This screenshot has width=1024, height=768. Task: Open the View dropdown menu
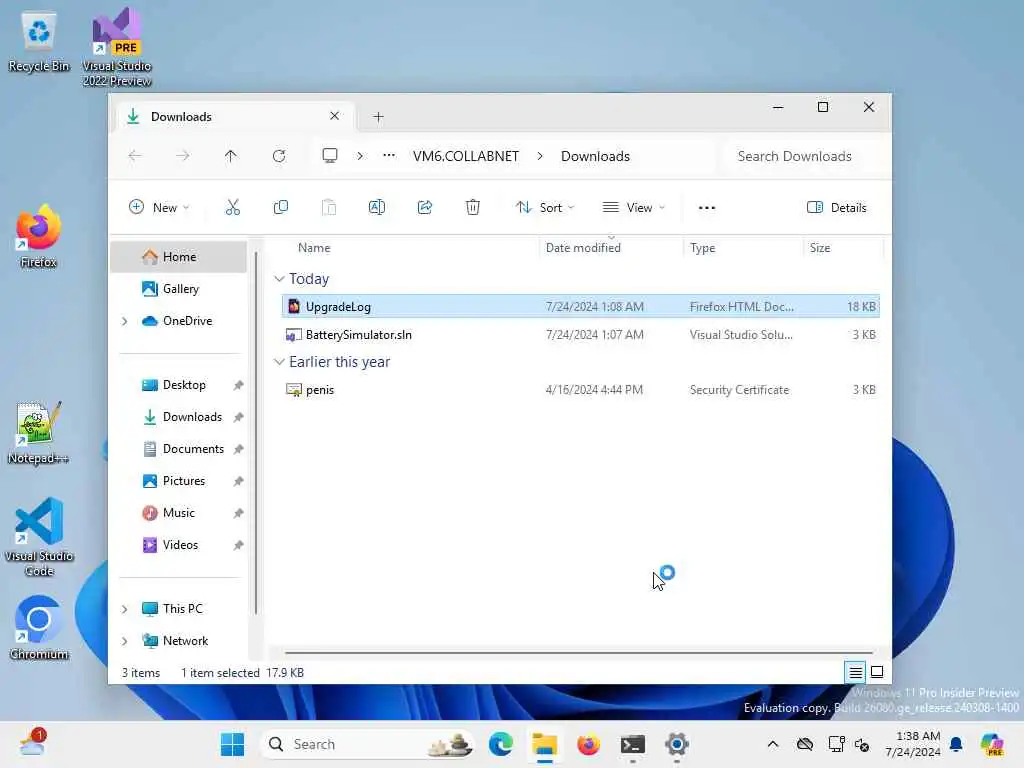point(633,208)
